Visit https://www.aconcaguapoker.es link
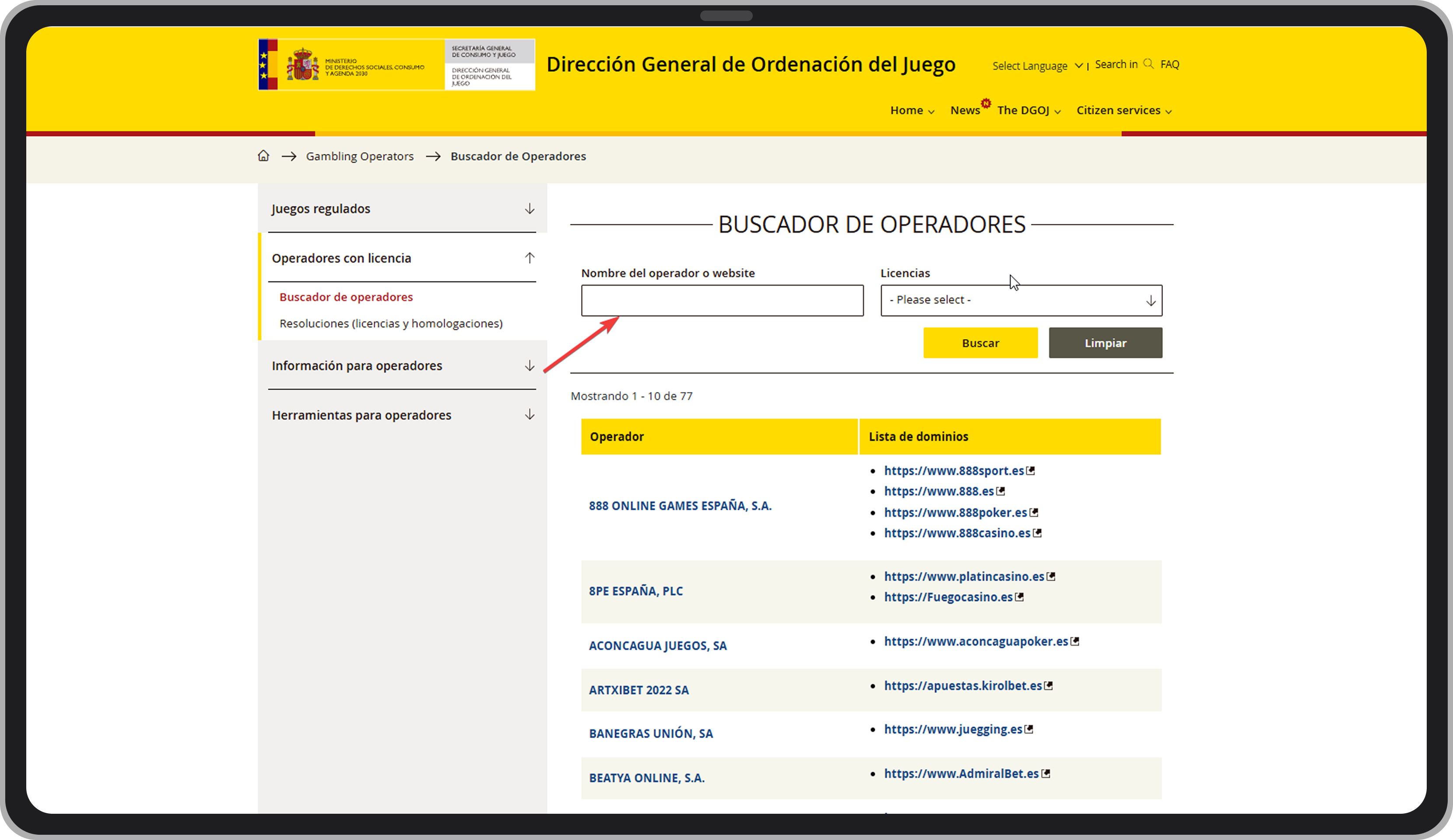Screen dimensions: 1453x840 pyautogui.click(x=976, y=642)
